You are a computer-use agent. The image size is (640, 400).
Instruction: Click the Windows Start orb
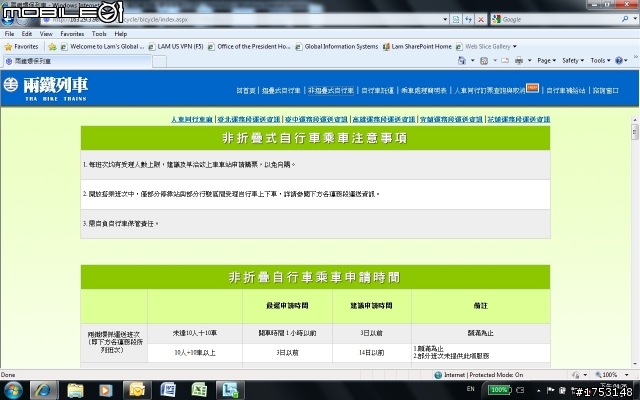pyautogui.click(x=13, y=390)
